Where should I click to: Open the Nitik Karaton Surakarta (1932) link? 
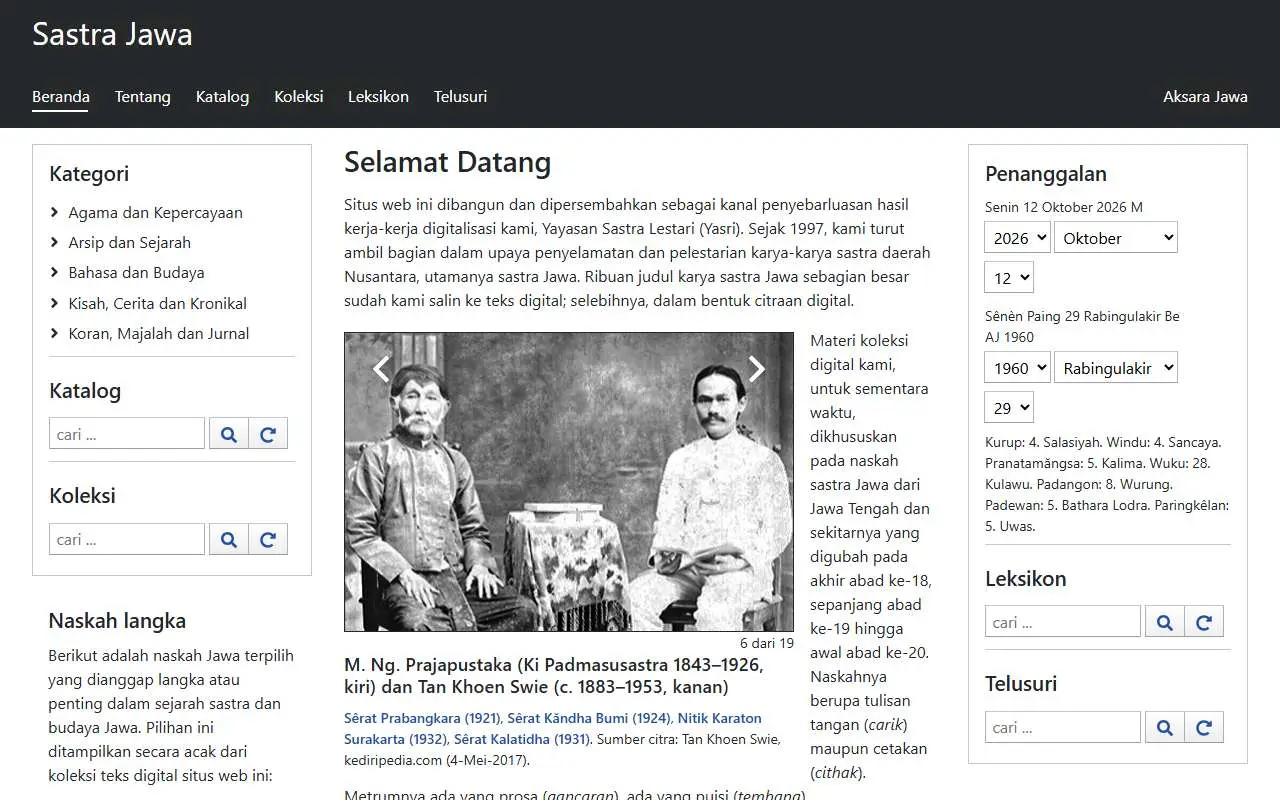(553, 729)
